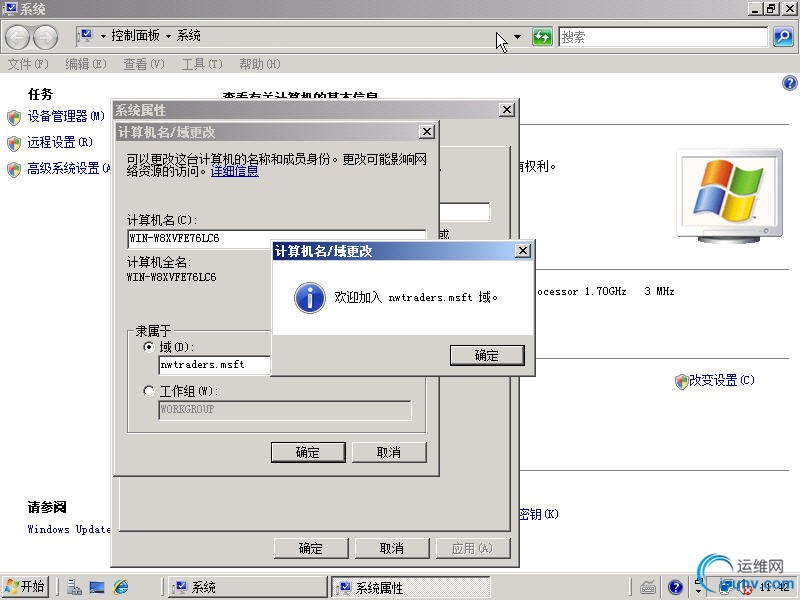This screenshot has height=600, width=800.
Task: Expand the arrow before 控制面板 in breadcrumb
Action: (103, 36)
